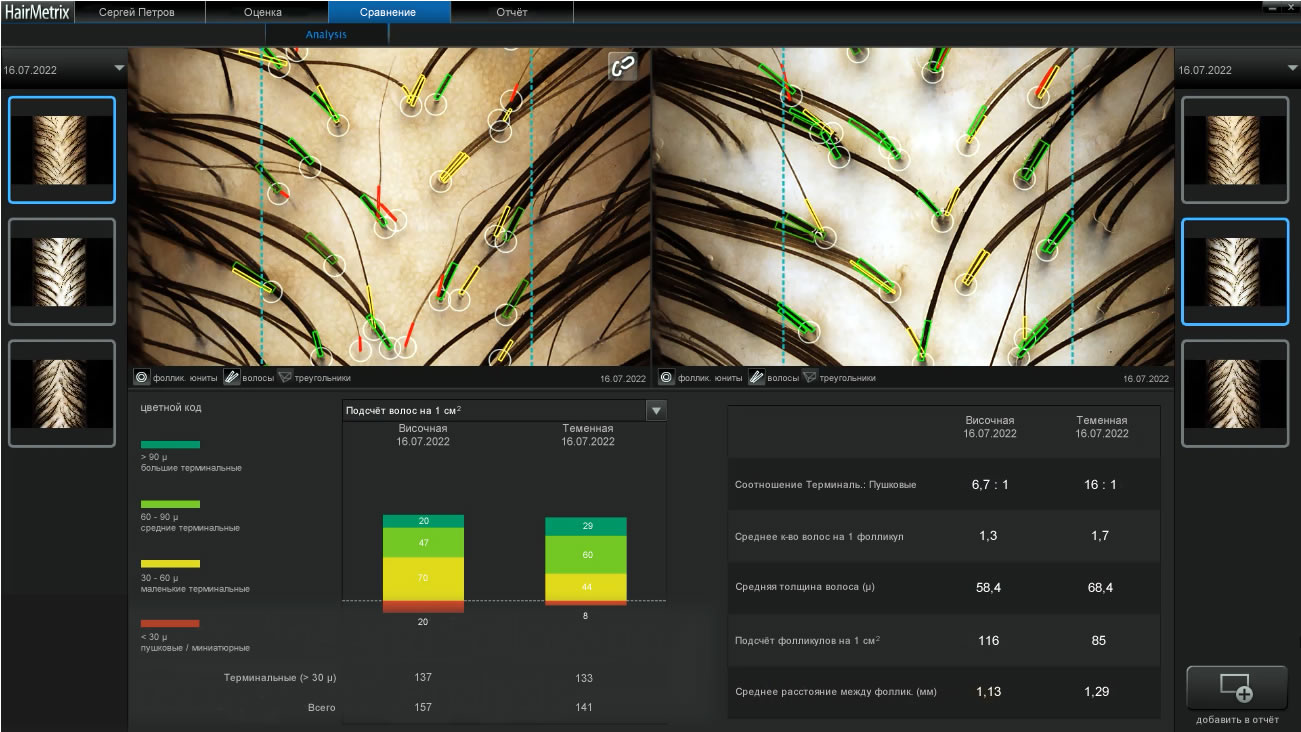Click the HairMetrix logo

[x=36, y=12]
